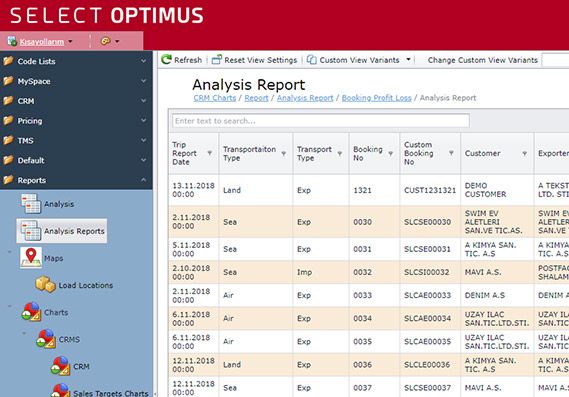This screenshot has width=569, height=397.
Task: Open the Analysis report icon in sidebar
Action: (31, 204)
